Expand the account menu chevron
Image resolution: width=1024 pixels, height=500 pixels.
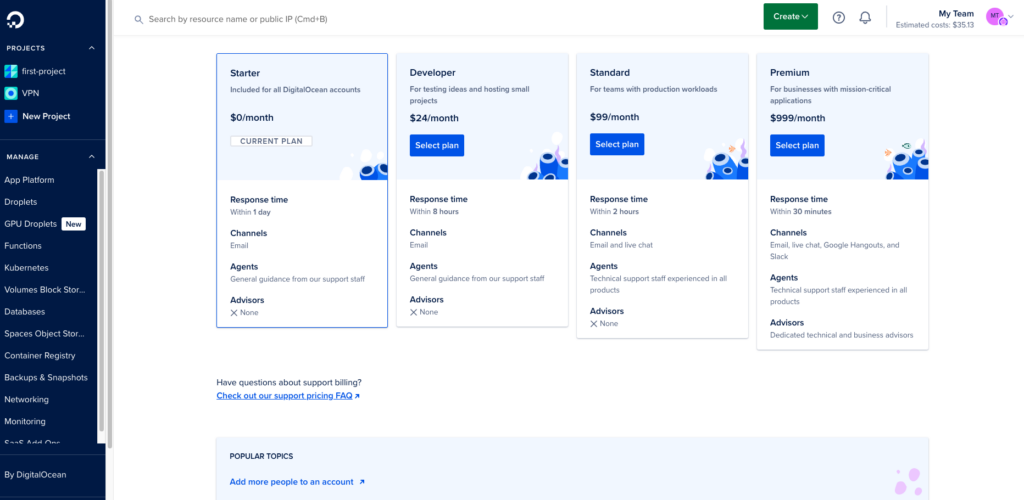pyautogui.click(x=1011, y=17)
